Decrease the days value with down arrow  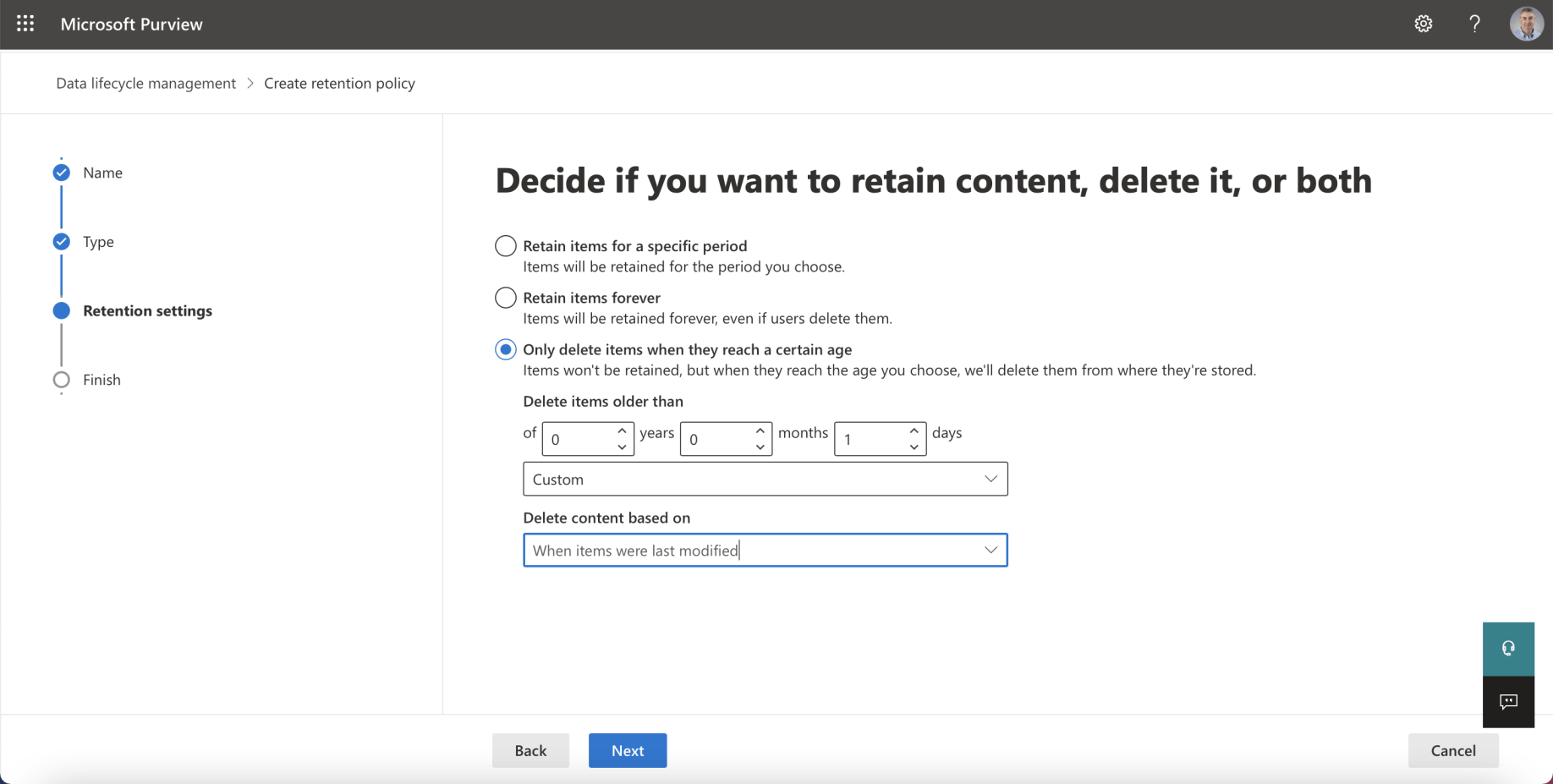pyautogui.click(x=914, y=447)
